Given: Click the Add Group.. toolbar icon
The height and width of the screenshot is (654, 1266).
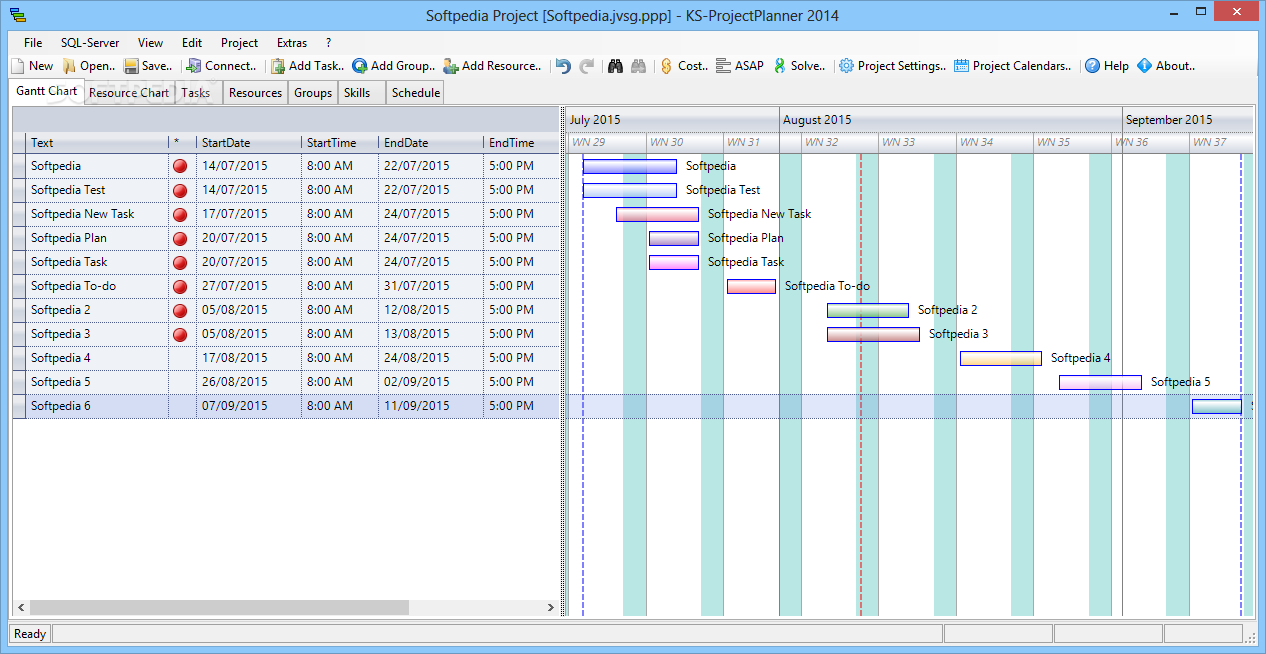Looking at the screenshot, I should pos(360,66).
